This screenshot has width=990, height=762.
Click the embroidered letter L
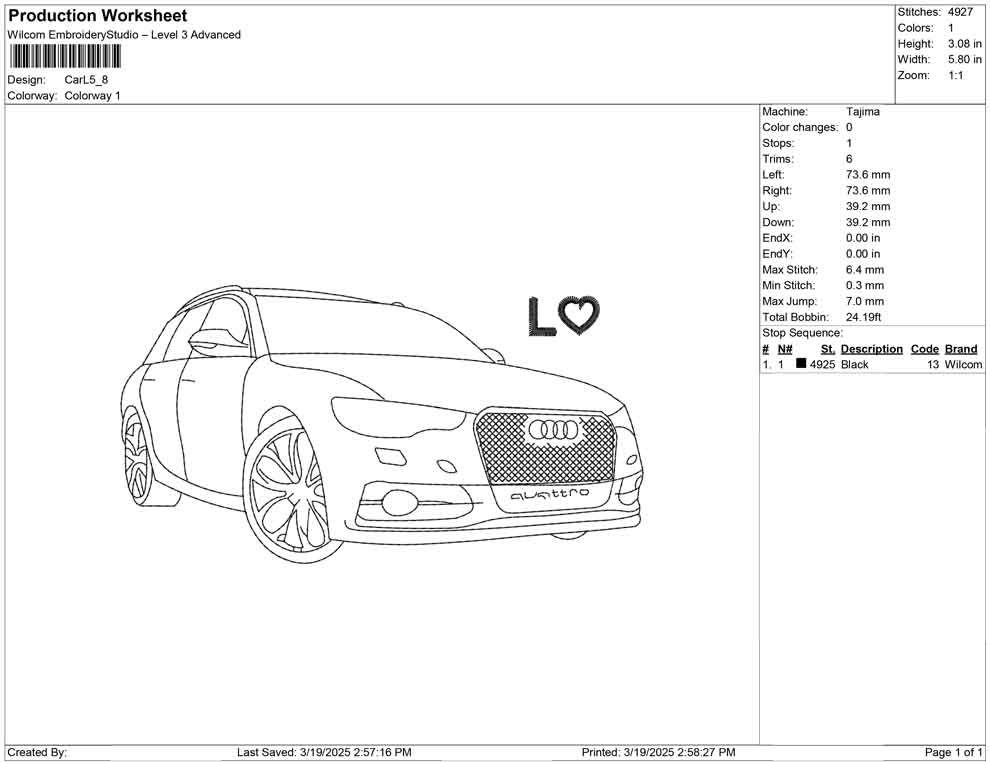(540, 316)
